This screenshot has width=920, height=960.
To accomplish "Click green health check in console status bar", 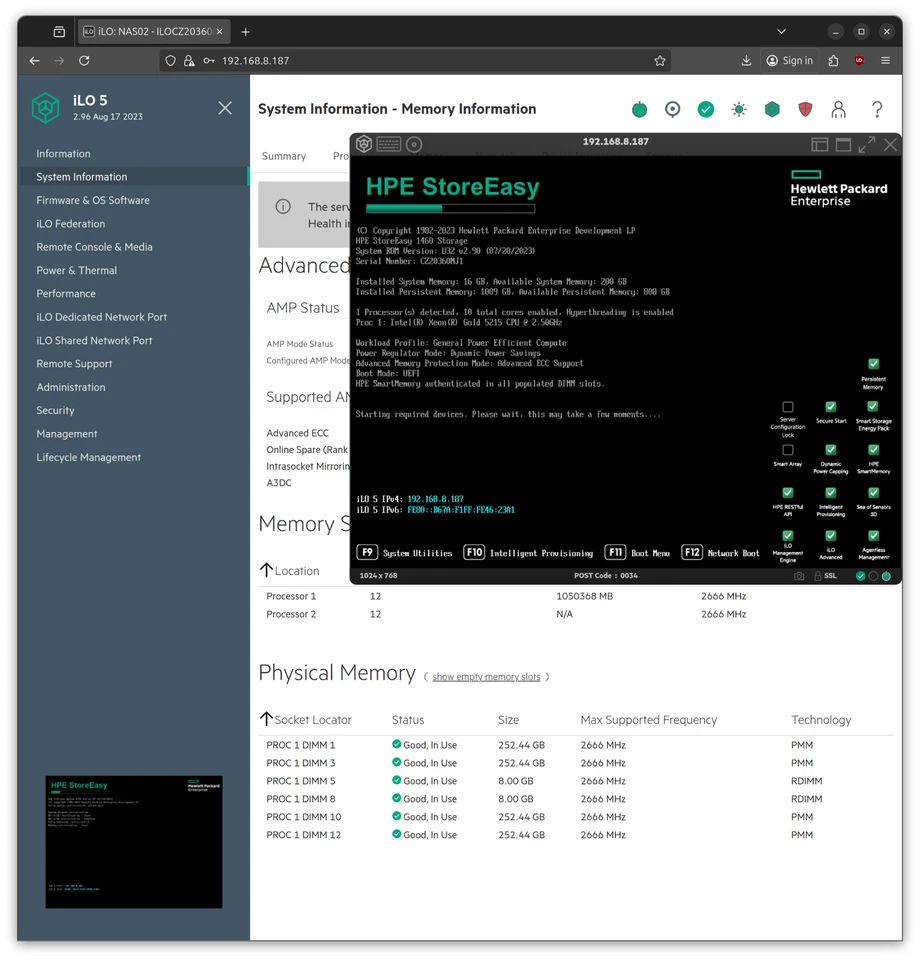I will 861,576.
